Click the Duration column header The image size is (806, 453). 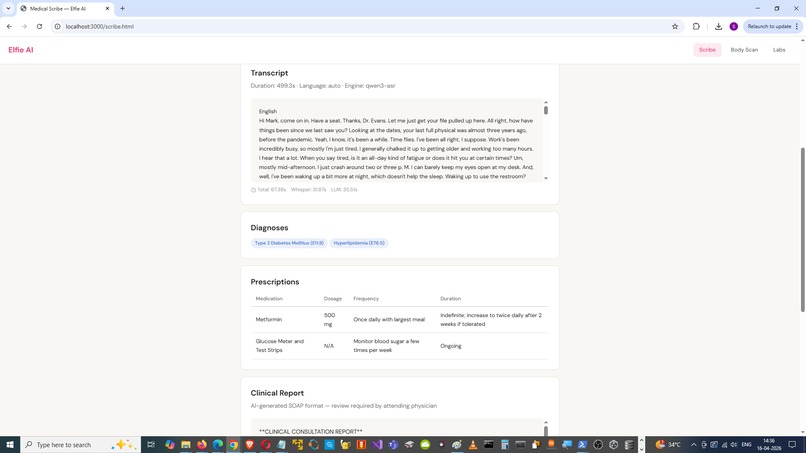tap(450, 299)
